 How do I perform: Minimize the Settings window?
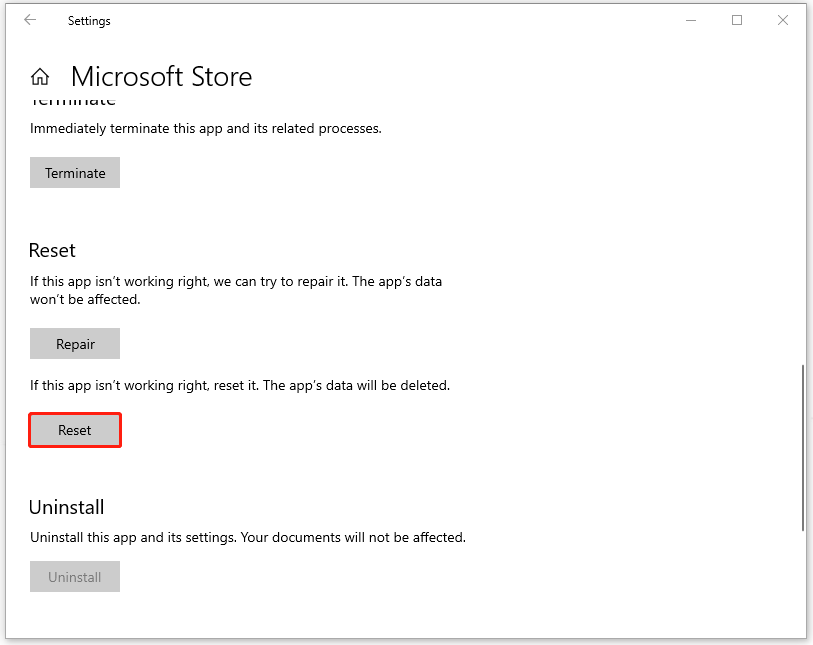690,20
